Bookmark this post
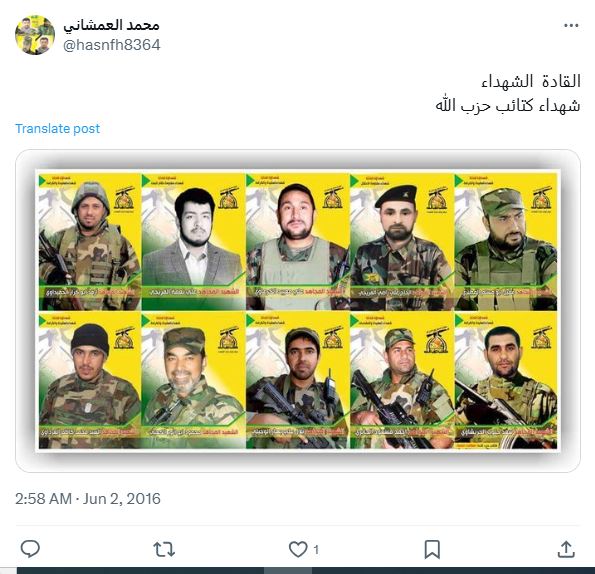The image size is (595, 574). (432, 549)
